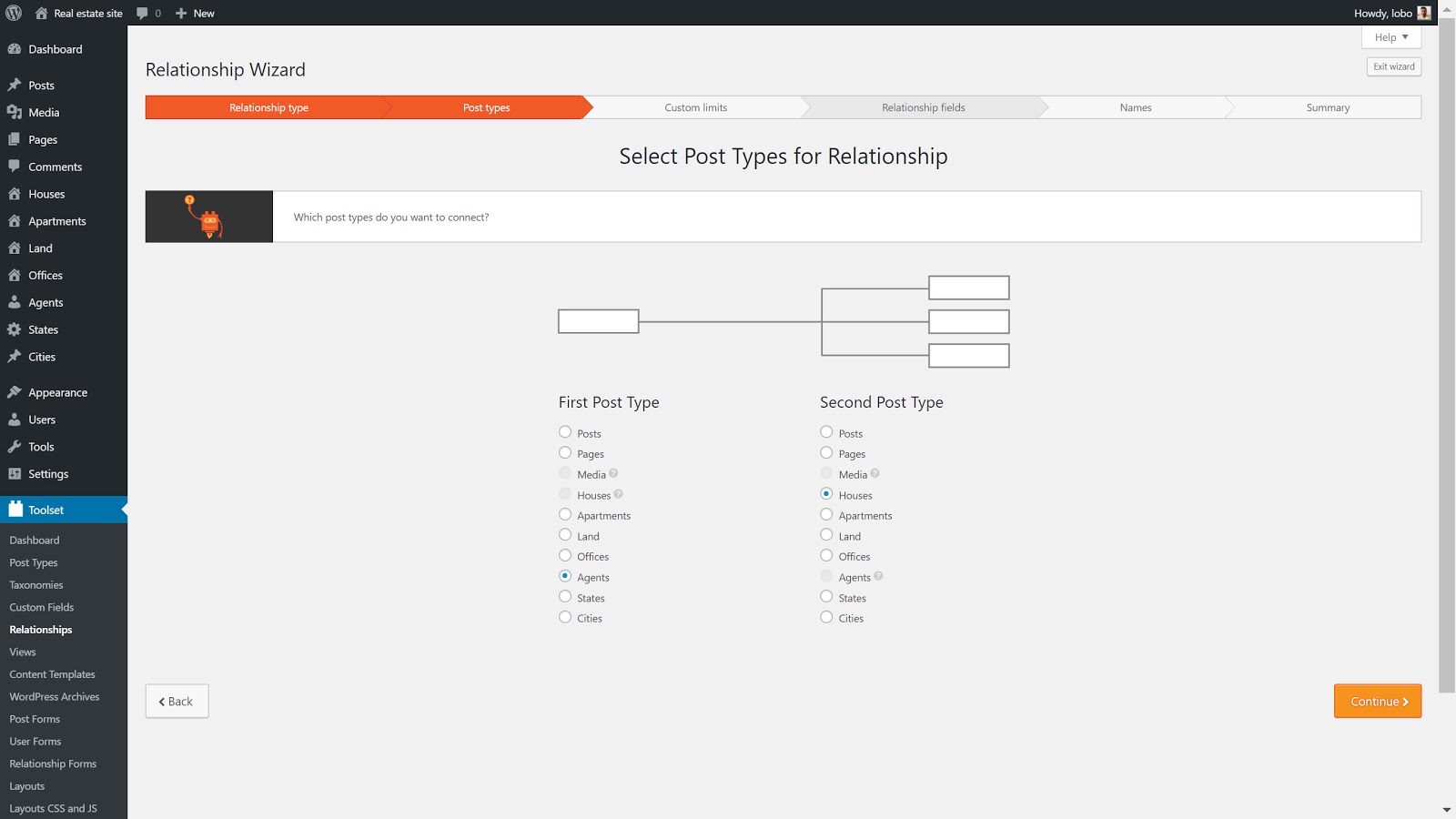Open the comments bubble icon in admin bar
Image resolution: width=1456 pixels, height=819 pixels.
[143, 13]
